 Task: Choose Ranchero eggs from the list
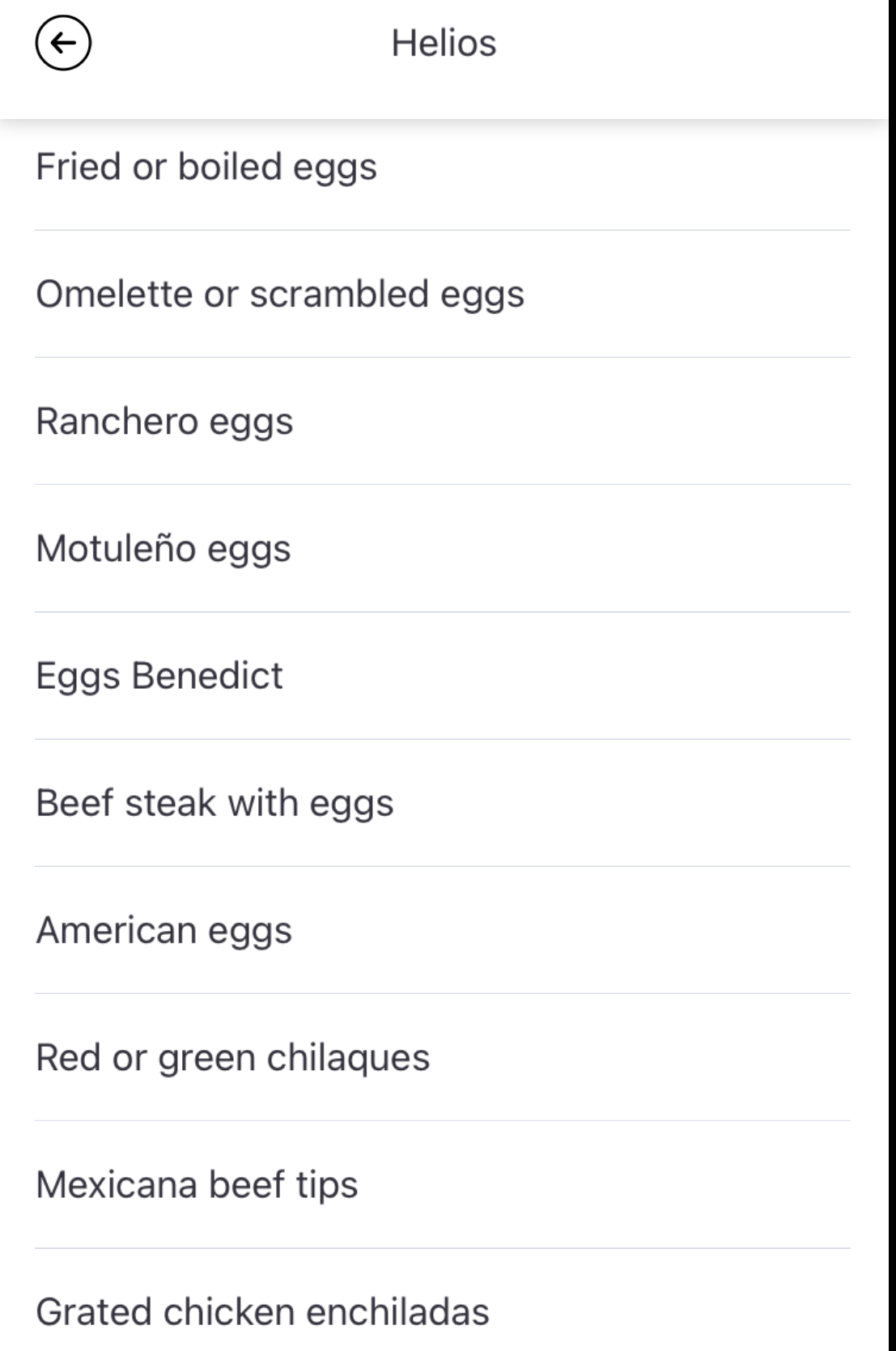point(164,421)
